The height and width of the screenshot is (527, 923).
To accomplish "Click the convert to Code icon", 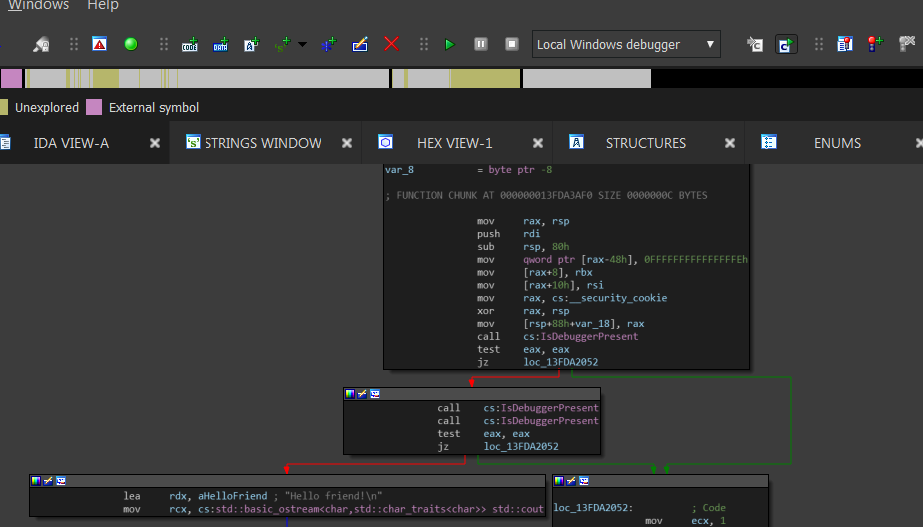I will tap(190, 44).
